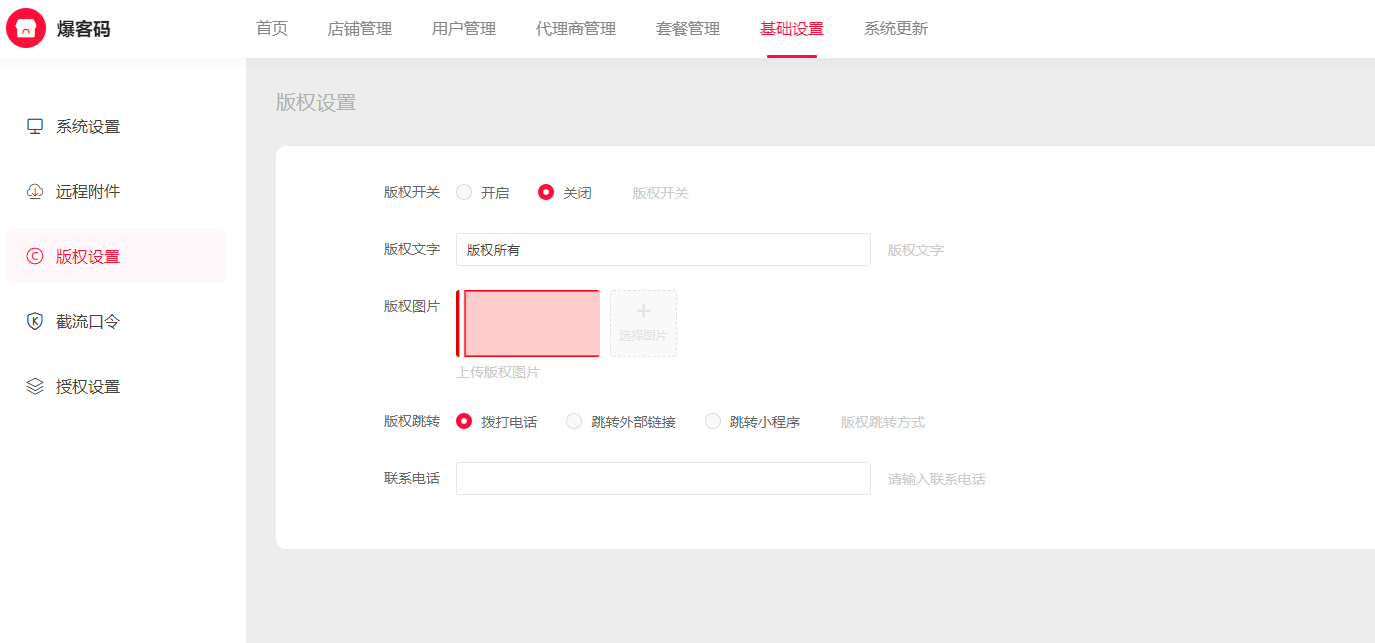
Task: Focus the 联系电话 phone input field
Action: [x=663, y=478]
